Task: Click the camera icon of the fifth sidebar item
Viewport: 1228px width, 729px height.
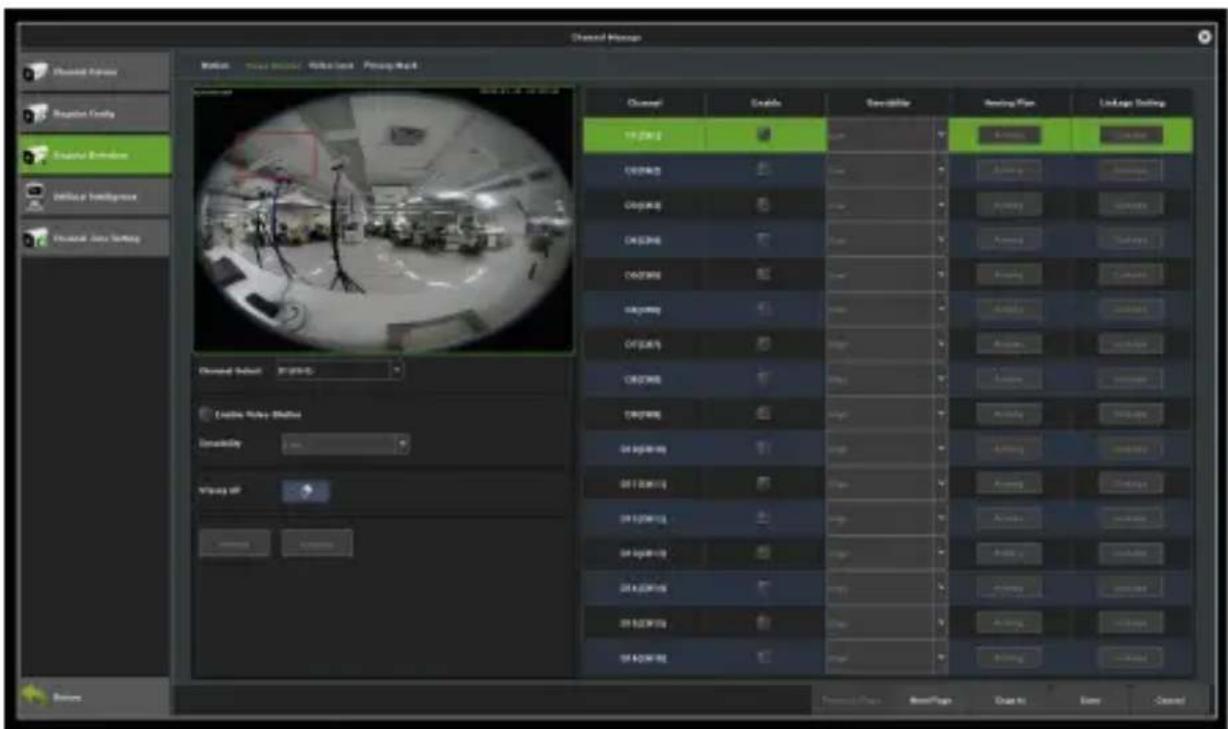Action: (36, 238)
